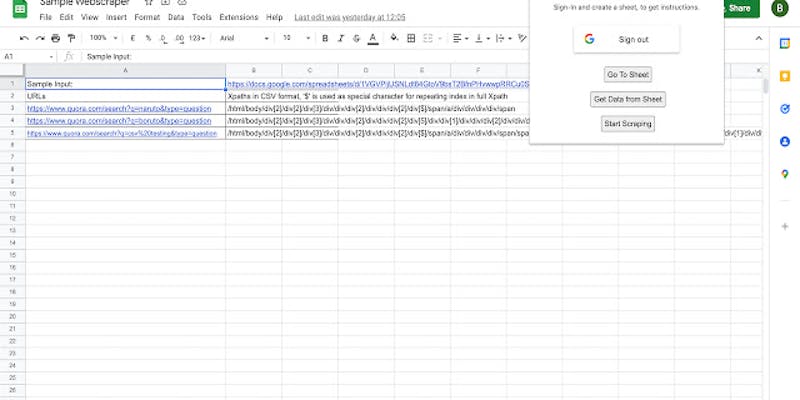
Task: Open Google Maps side panel
Action: (x=785, y=174)
